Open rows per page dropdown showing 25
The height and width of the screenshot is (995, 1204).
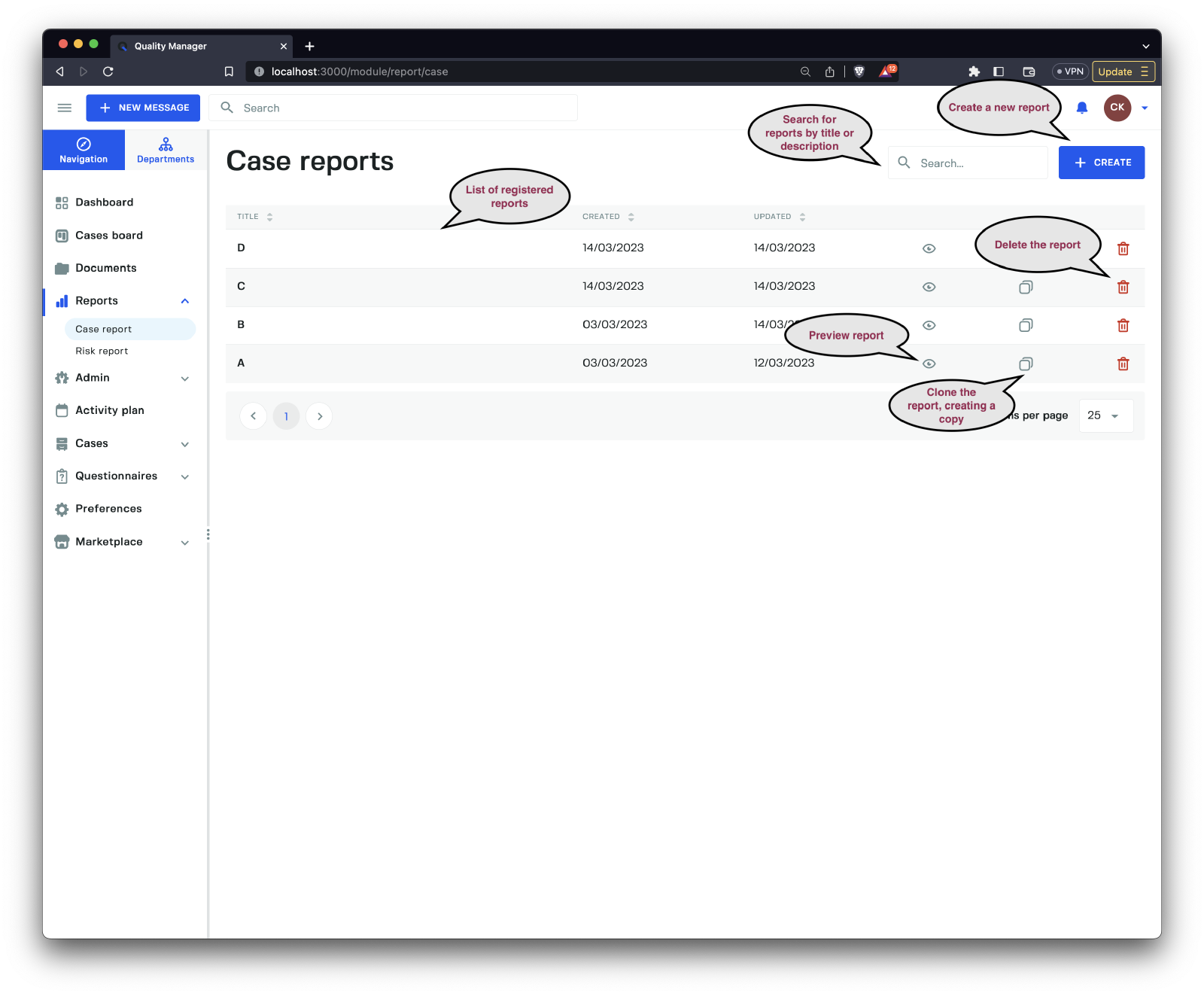pyautogui.click(x=1105, y=416)
